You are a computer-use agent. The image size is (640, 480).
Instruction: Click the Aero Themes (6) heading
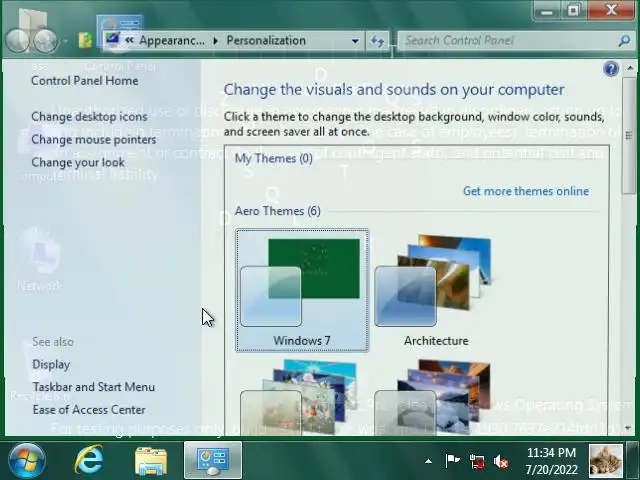pos(278,211)
